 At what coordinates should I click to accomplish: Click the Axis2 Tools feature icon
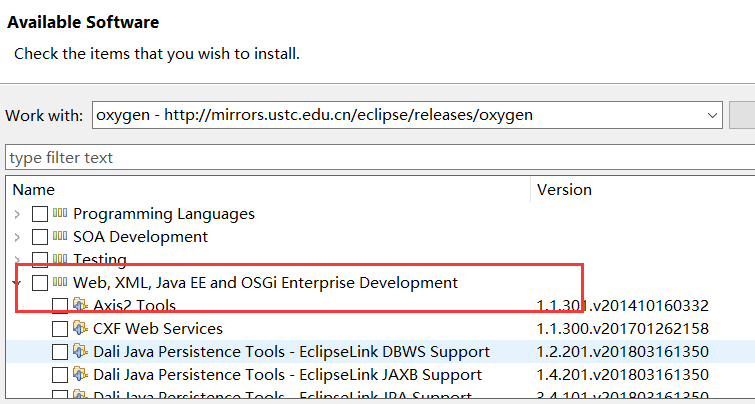pyautogui.click(x=80, y=305)
